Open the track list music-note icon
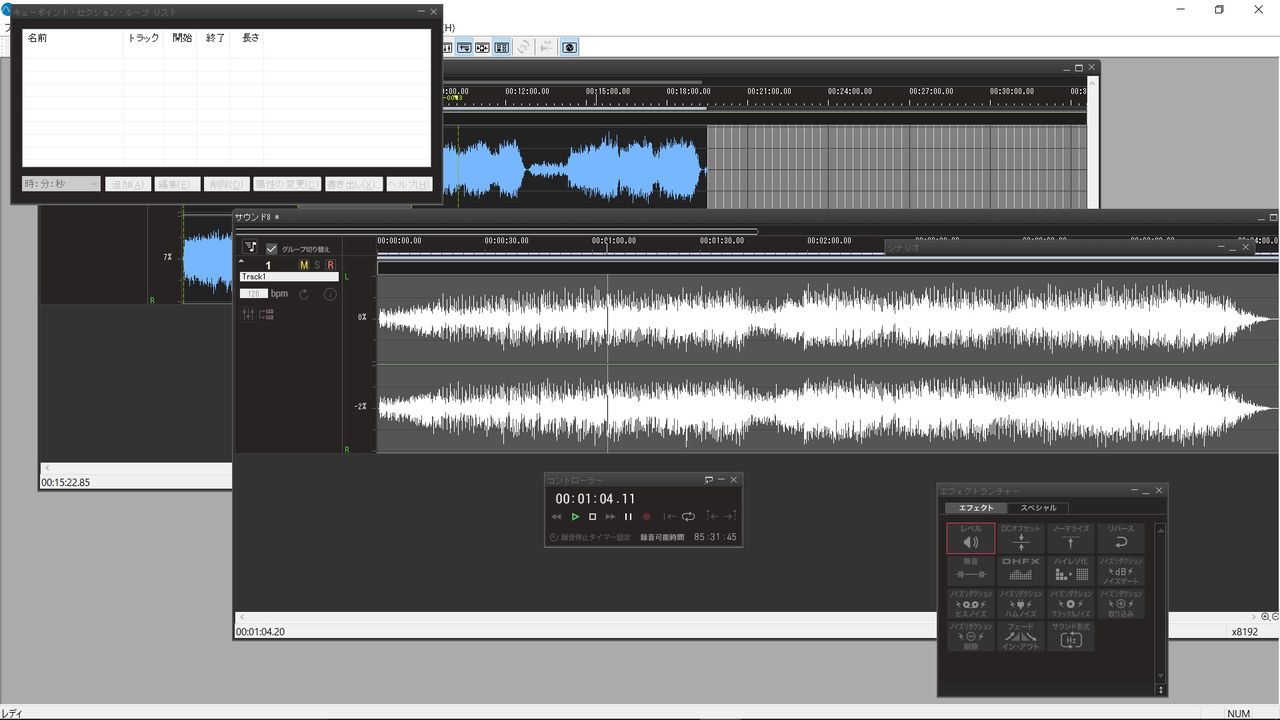The height and width of the screenshot is (720, 1280). (x=250, y=247)
